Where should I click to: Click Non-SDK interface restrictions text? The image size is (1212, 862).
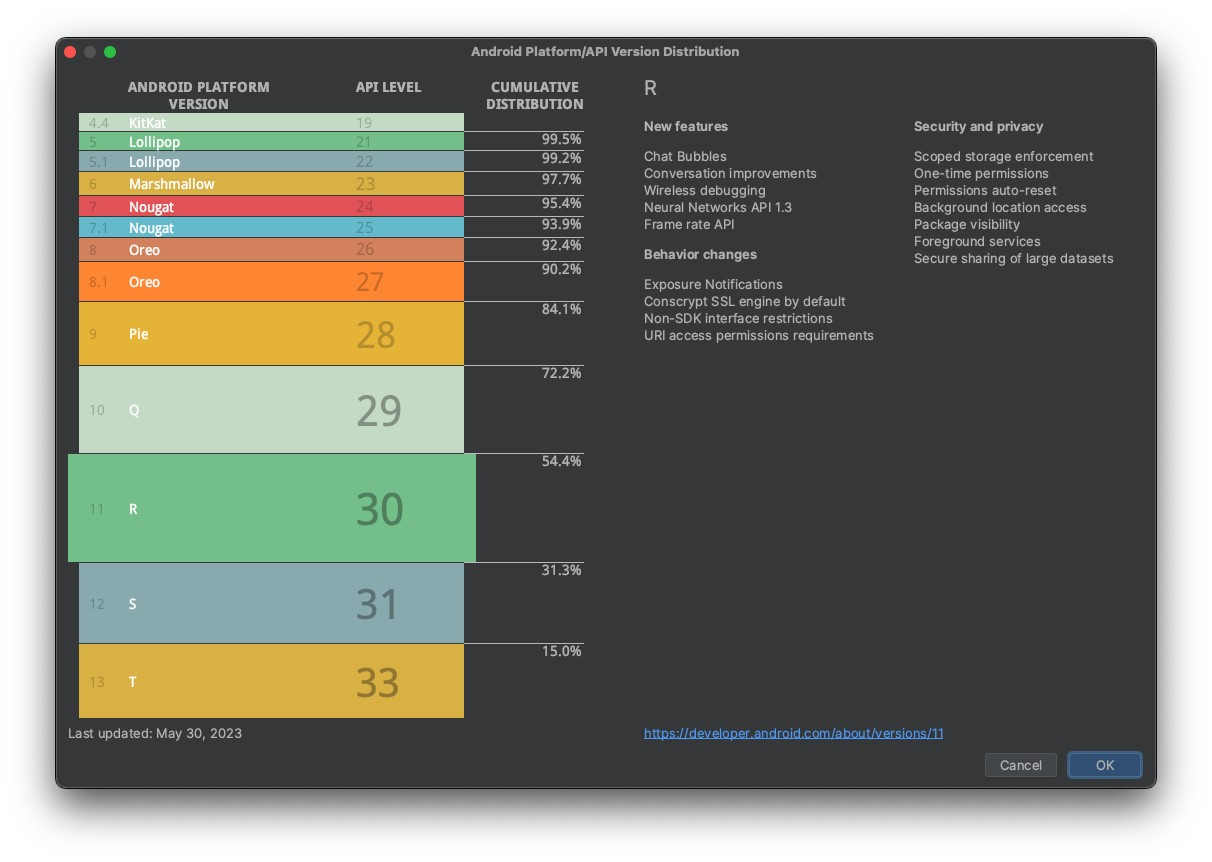738,318
